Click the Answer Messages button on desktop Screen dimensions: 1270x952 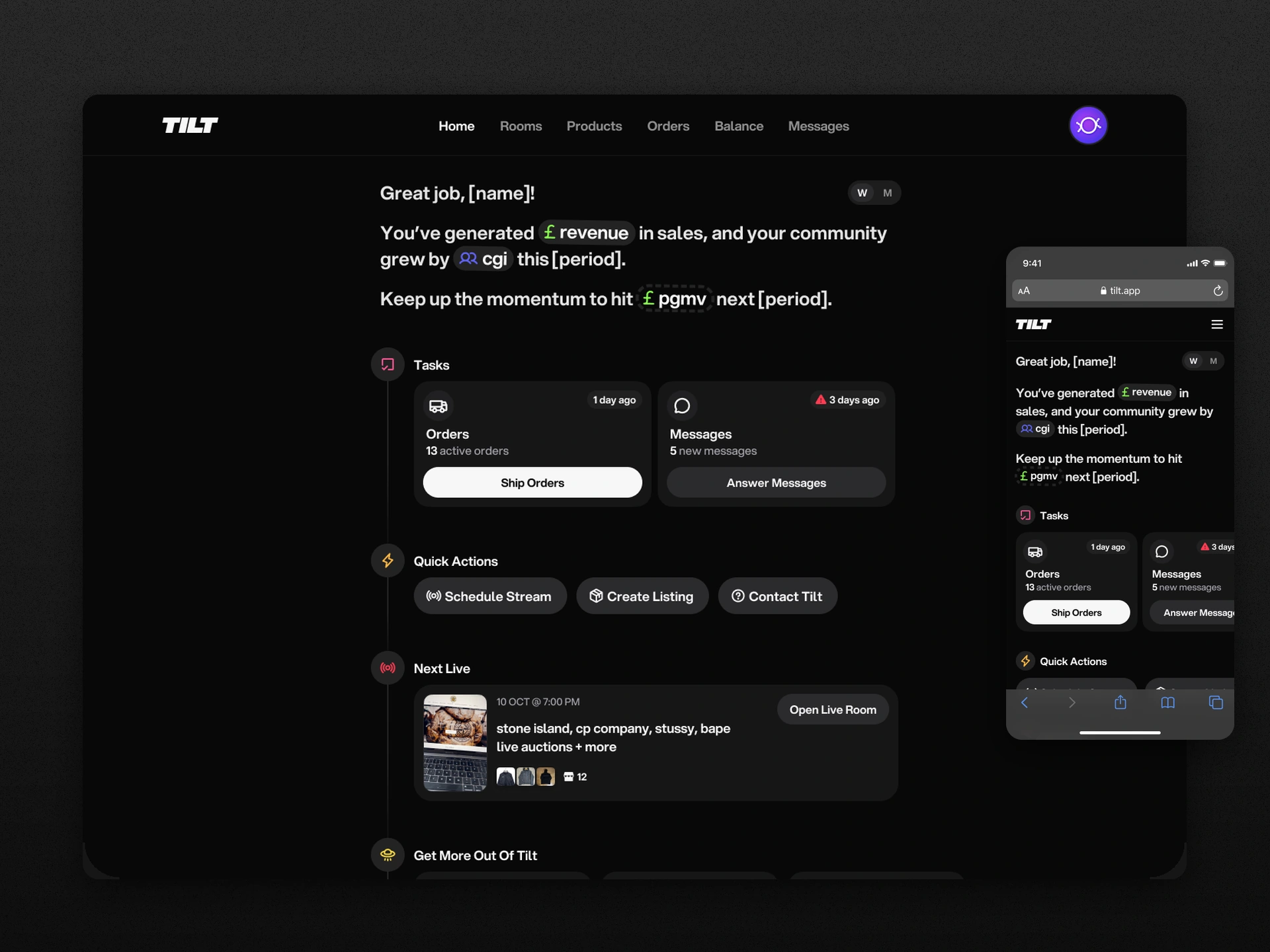(776, 483)
